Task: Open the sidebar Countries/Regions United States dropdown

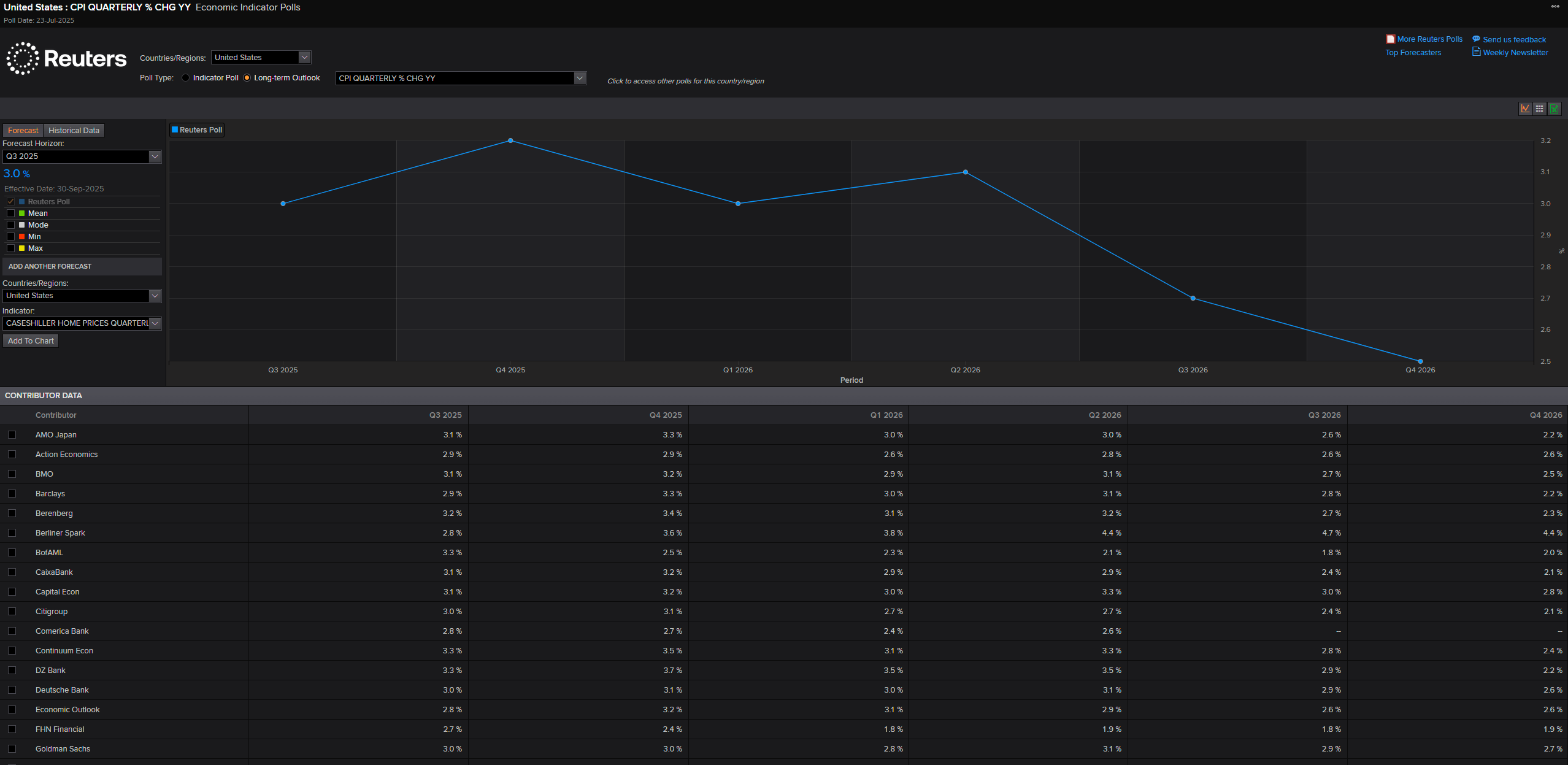Action: (x=82, y=296)
